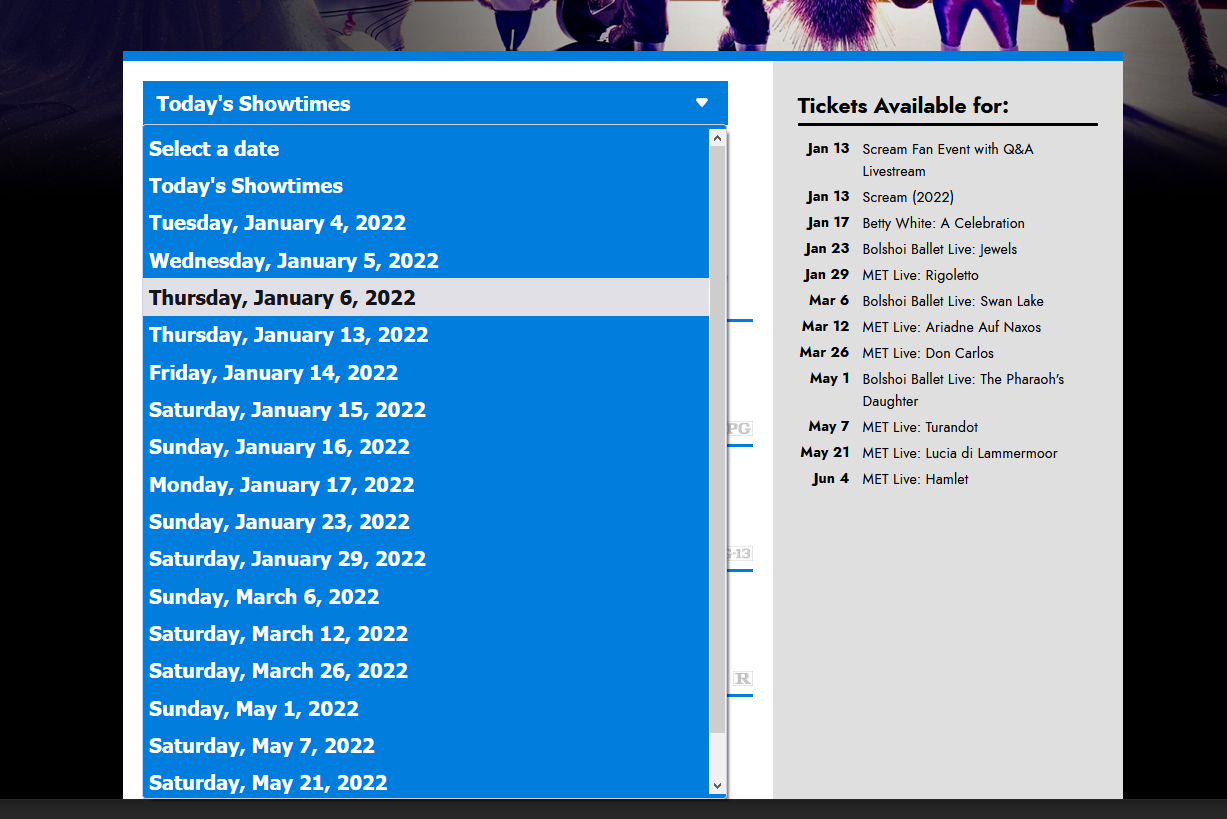
Task: Open MET Live: Rigoletto link
Action: 920,275
